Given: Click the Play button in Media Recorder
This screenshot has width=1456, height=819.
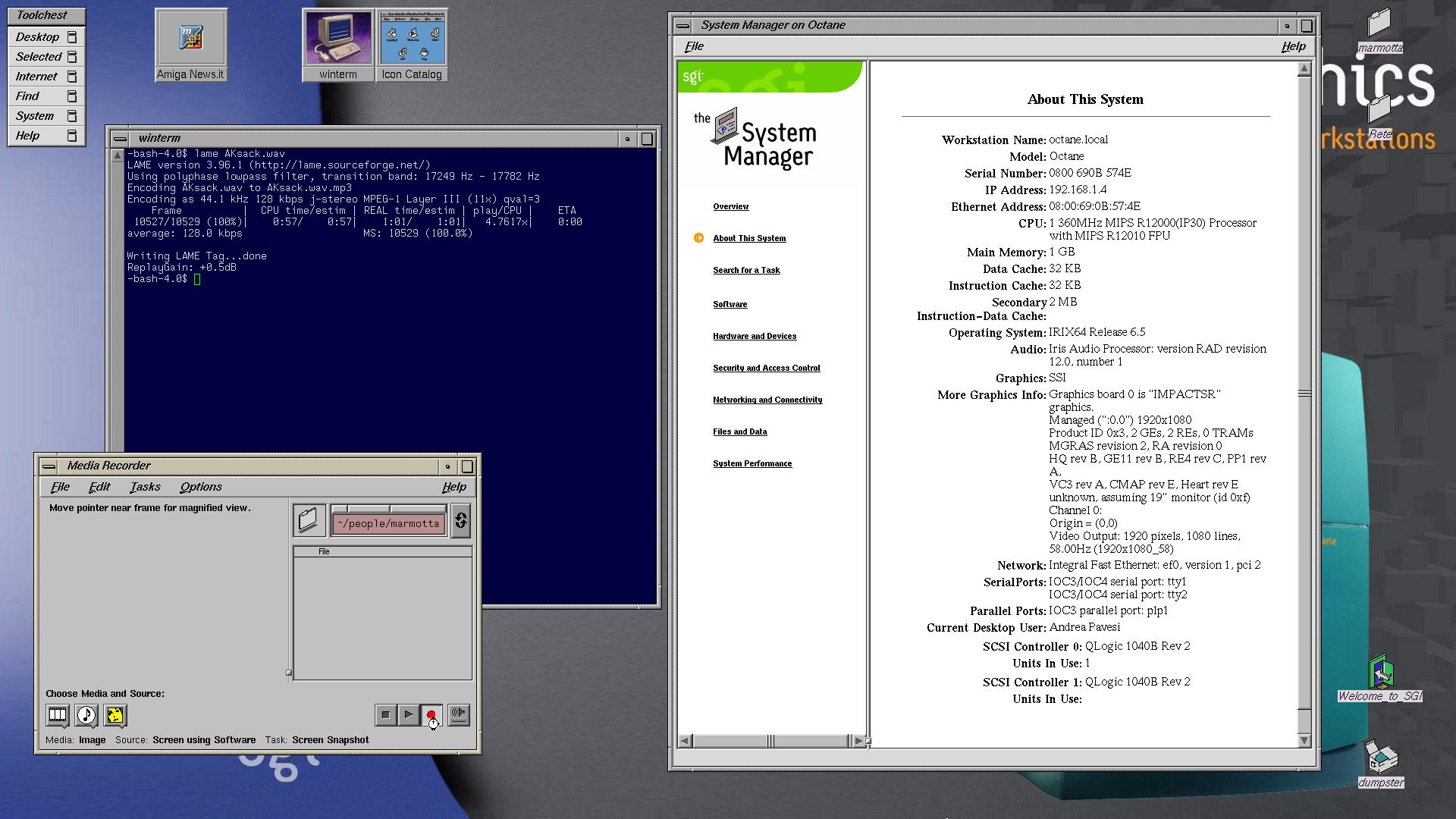Looking at the screenshot, I should pyautogui.click(x=409, y=714).
